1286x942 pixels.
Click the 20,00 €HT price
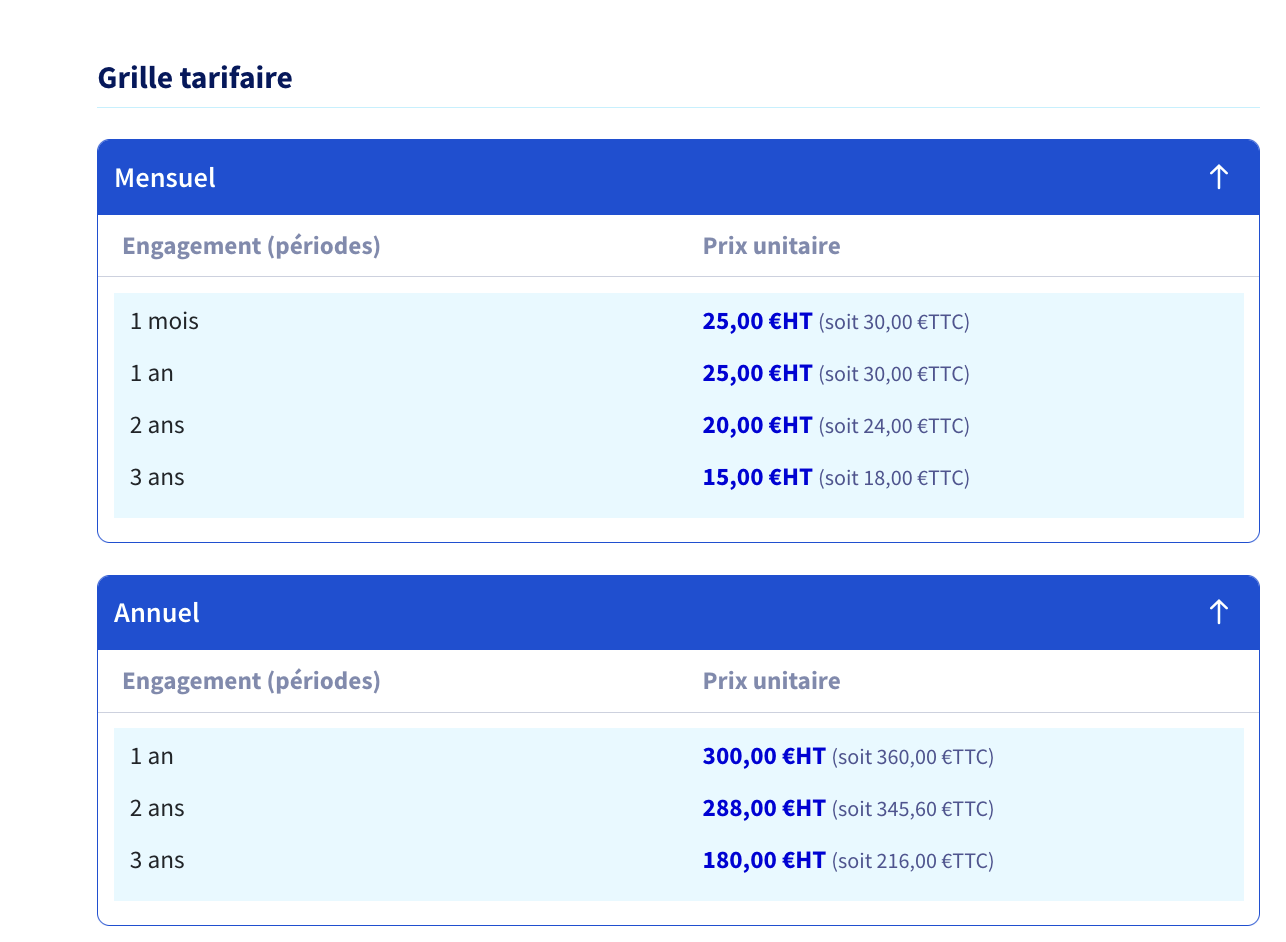click(757, 426)
